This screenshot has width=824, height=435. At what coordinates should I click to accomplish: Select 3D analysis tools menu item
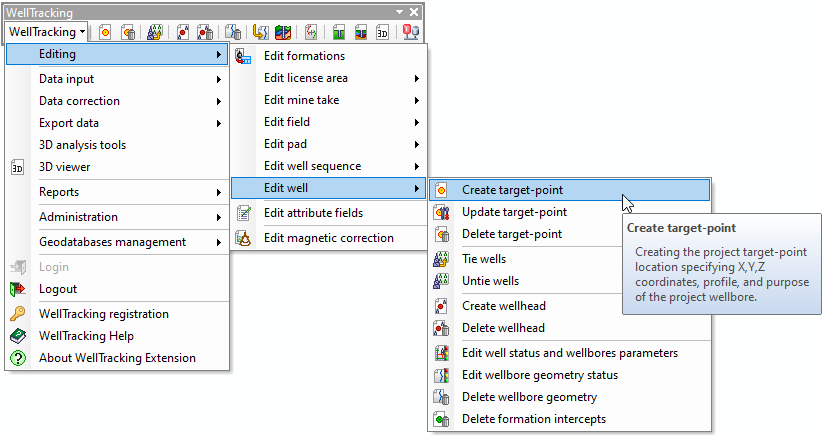[x=117, y=145]
